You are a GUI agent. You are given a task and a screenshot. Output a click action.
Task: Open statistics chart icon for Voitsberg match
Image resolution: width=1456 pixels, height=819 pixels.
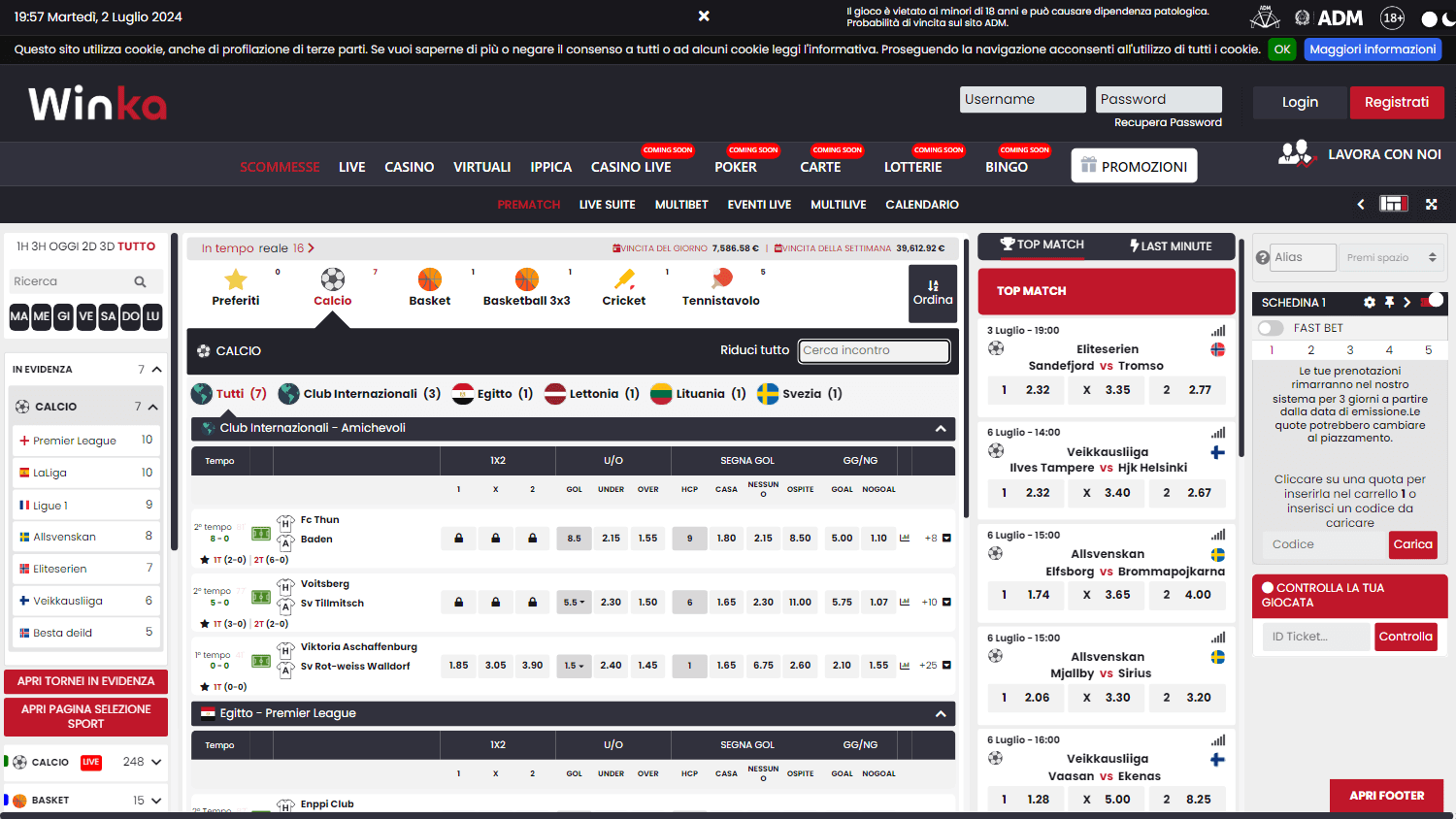[905, 602]
